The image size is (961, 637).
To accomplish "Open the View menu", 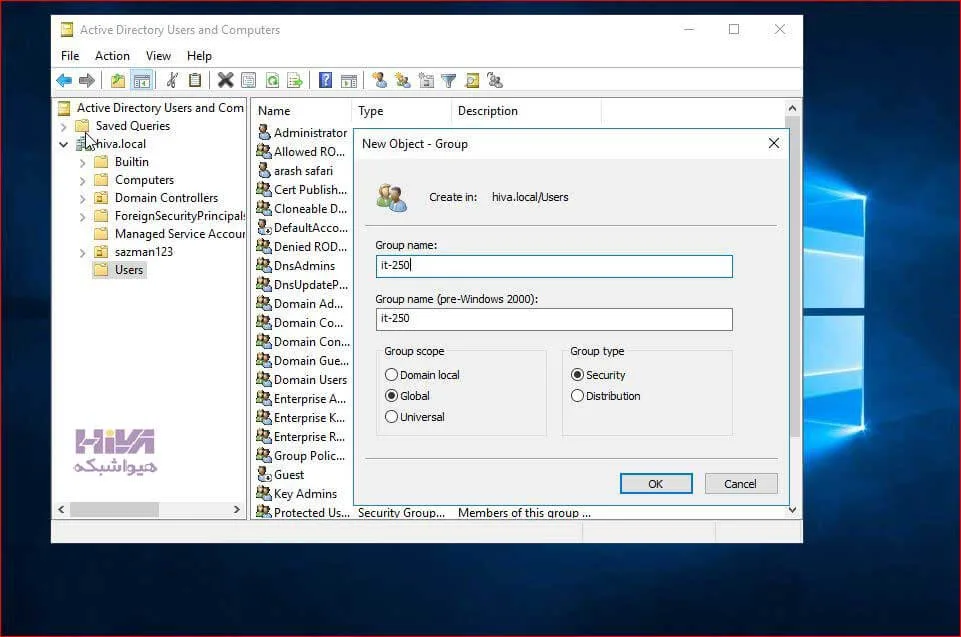I will click(158, 56).
